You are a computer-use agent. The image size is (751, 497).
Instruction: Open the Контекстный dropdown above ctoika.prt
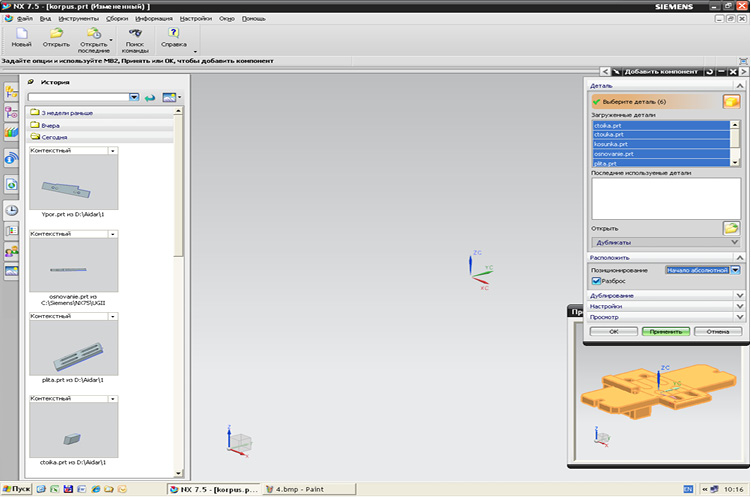tap(113, 399)
